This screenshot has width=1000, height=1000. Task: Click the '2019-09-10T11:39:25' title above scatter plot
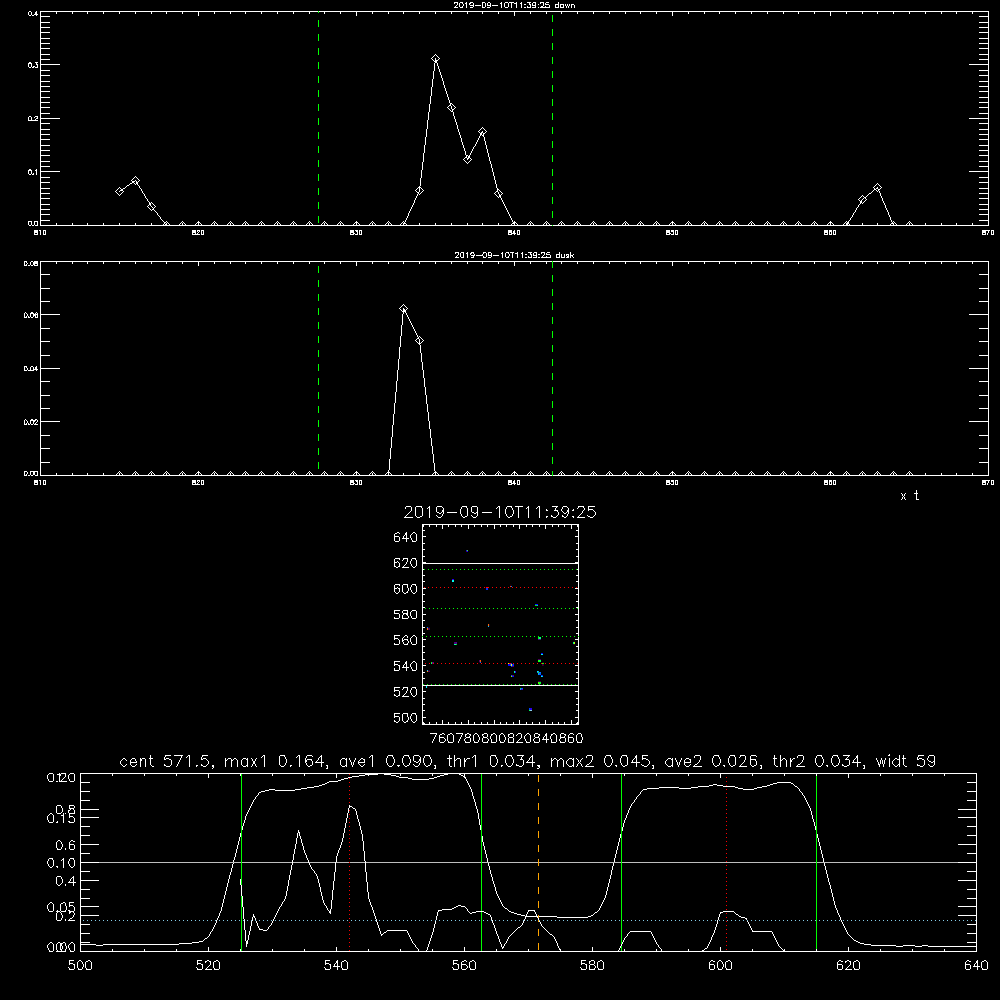(x=500, y=512)
